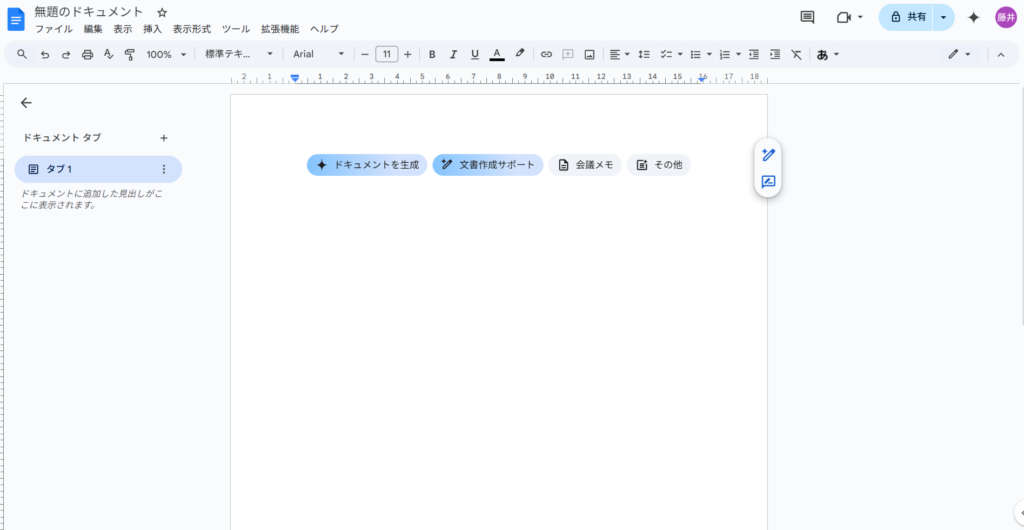Screen dimensions: 1024x530
Task: Add a new document tab
Action: click(164, 138)
